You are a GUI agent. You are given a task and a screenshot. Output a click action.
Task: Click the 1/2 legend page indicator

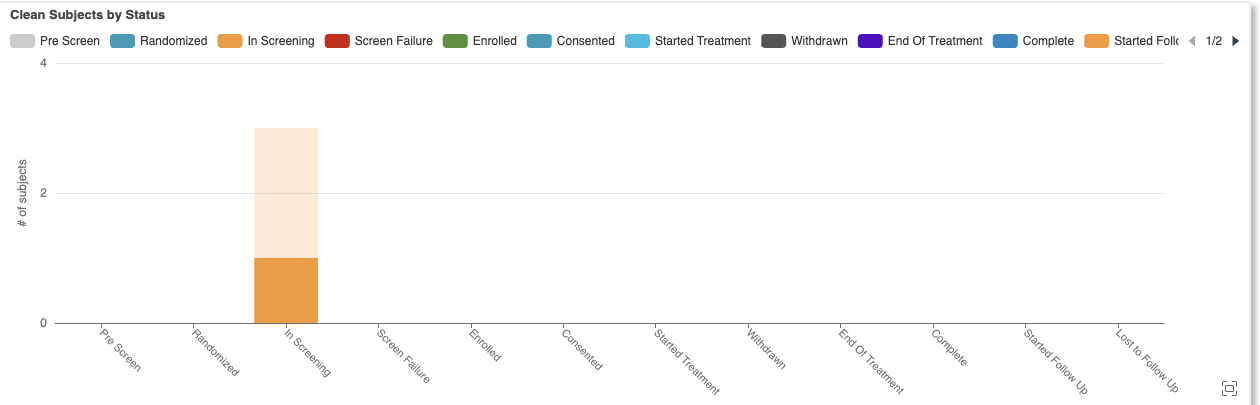[x=1214, y=41]
